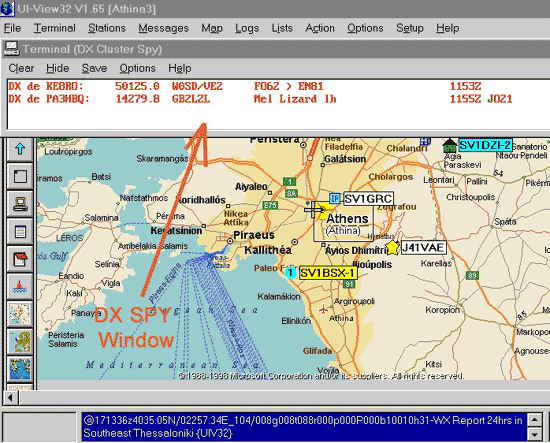
Task: Click the cyan up-arrow toolbar button
Action: click(x=20, y=149)
